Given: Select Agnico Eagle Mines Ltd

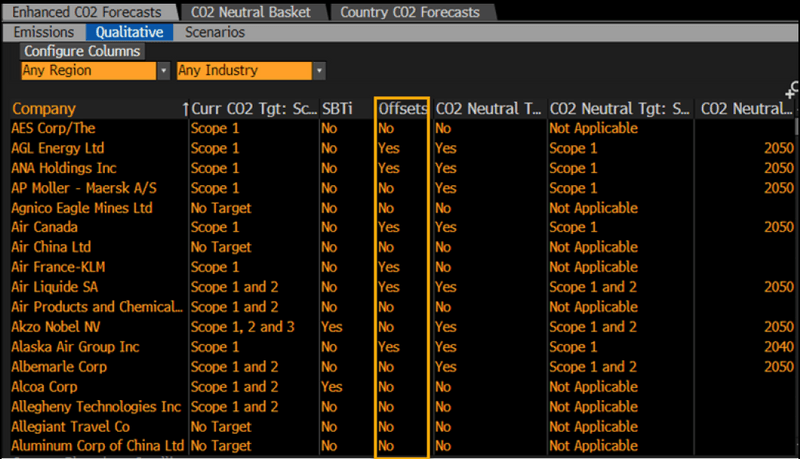Looking at the screenshot, I should pyautogui.click(x=82, y=208).
